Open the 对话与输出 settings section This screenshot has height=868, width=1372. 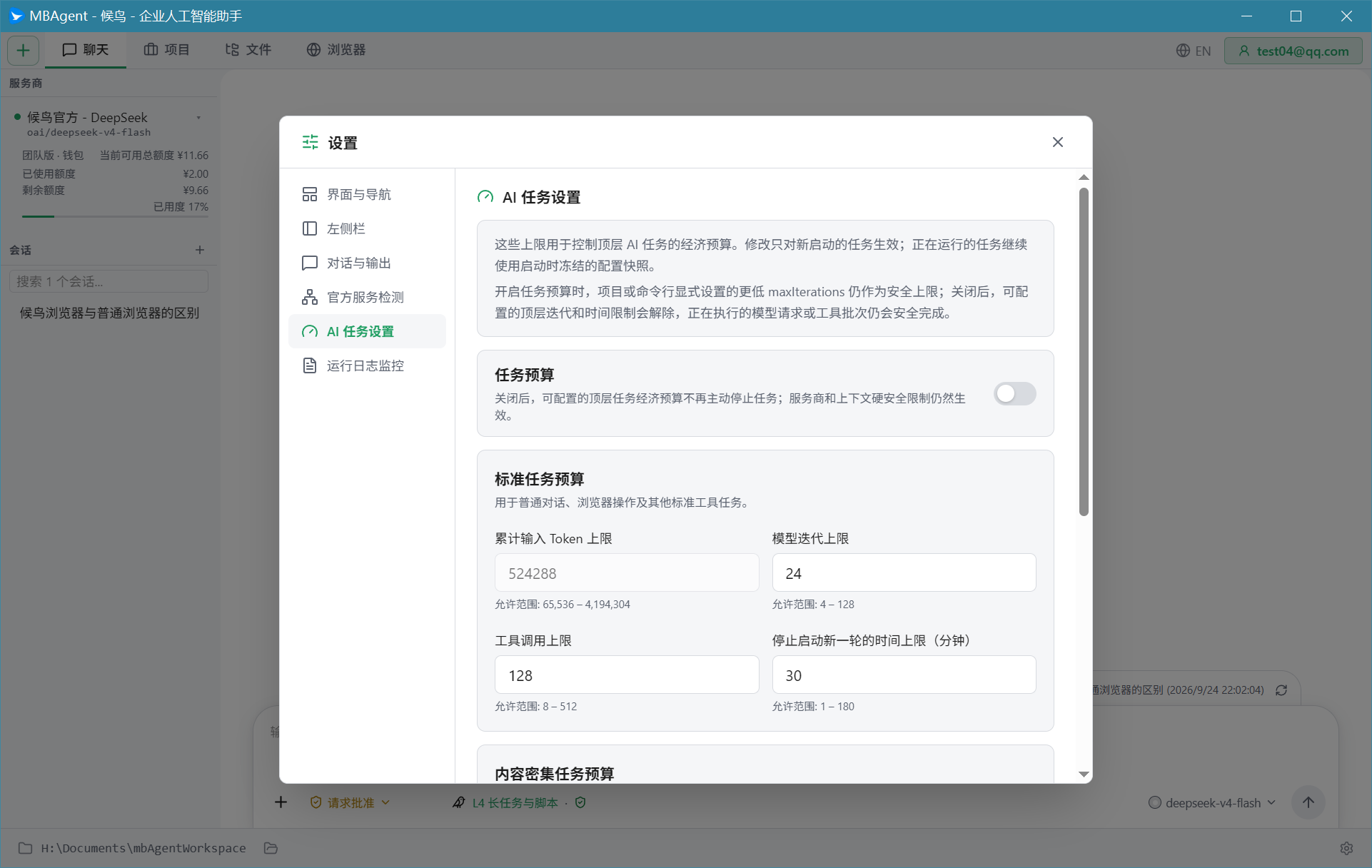367,263
